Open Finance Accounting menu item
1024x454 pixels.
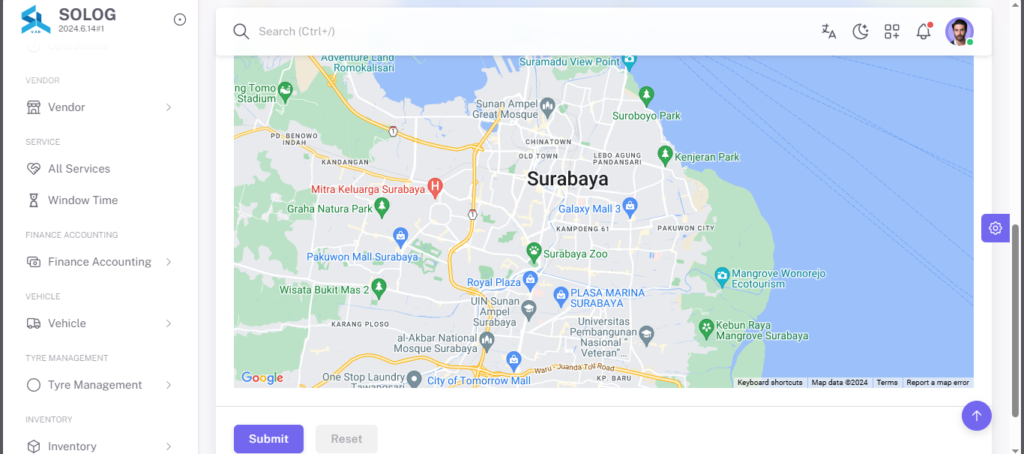(x=99, y=262)
